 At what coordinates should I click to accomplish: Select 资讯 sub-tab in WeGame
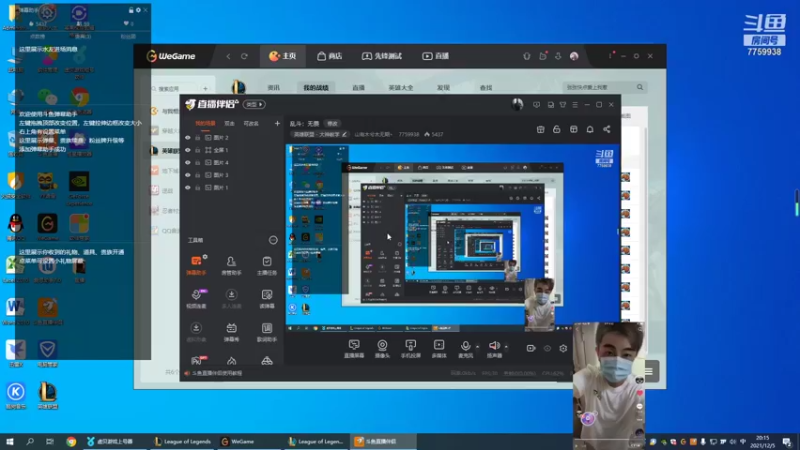[274, 88]
